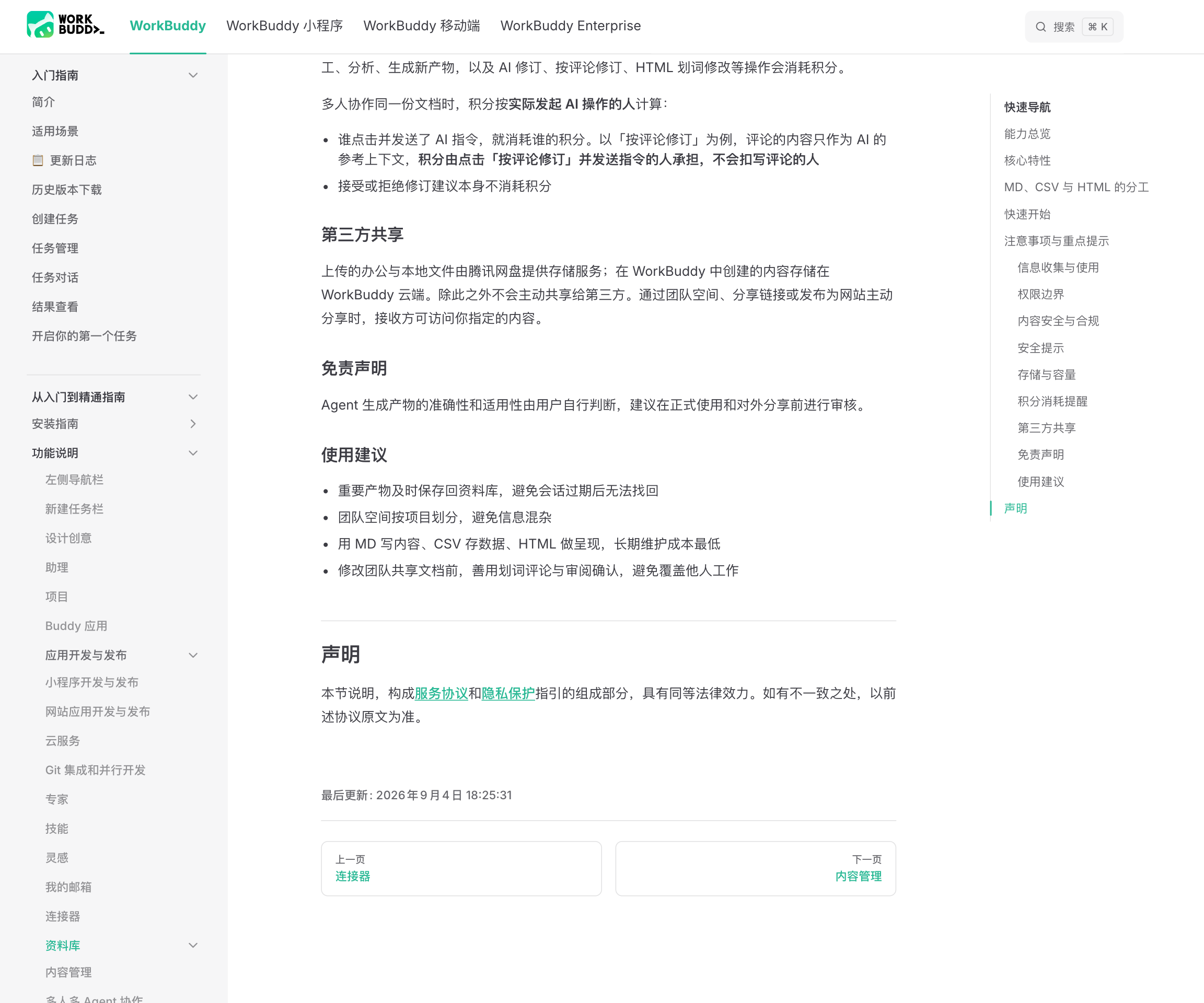Open the 更新日志 clipboard item
The height and width of the screenshot is (1003, 1204).
64,160
